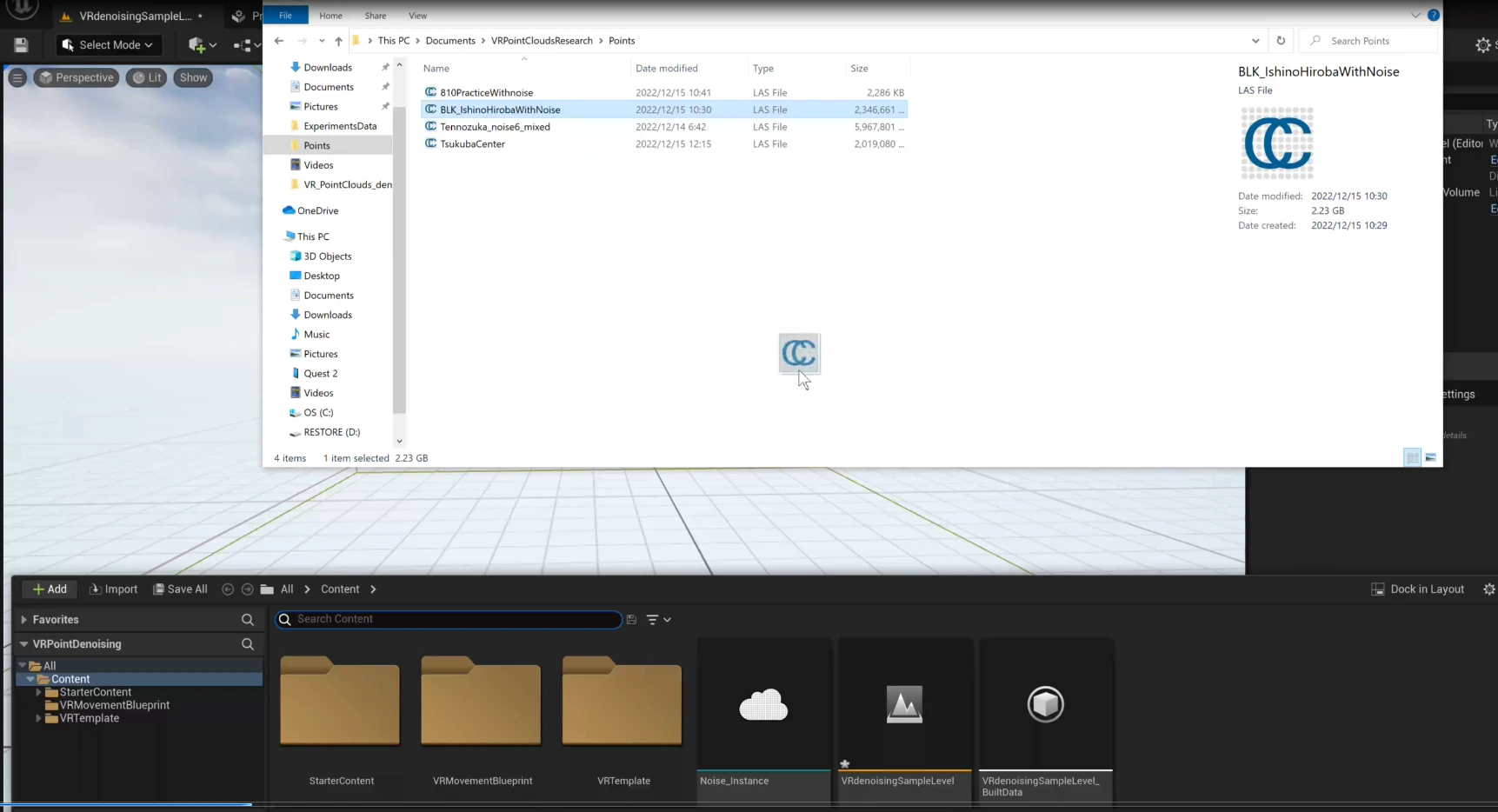Click the Import button
The height and width of the screenshot is (812, 1498).
(x=114, y=589)
